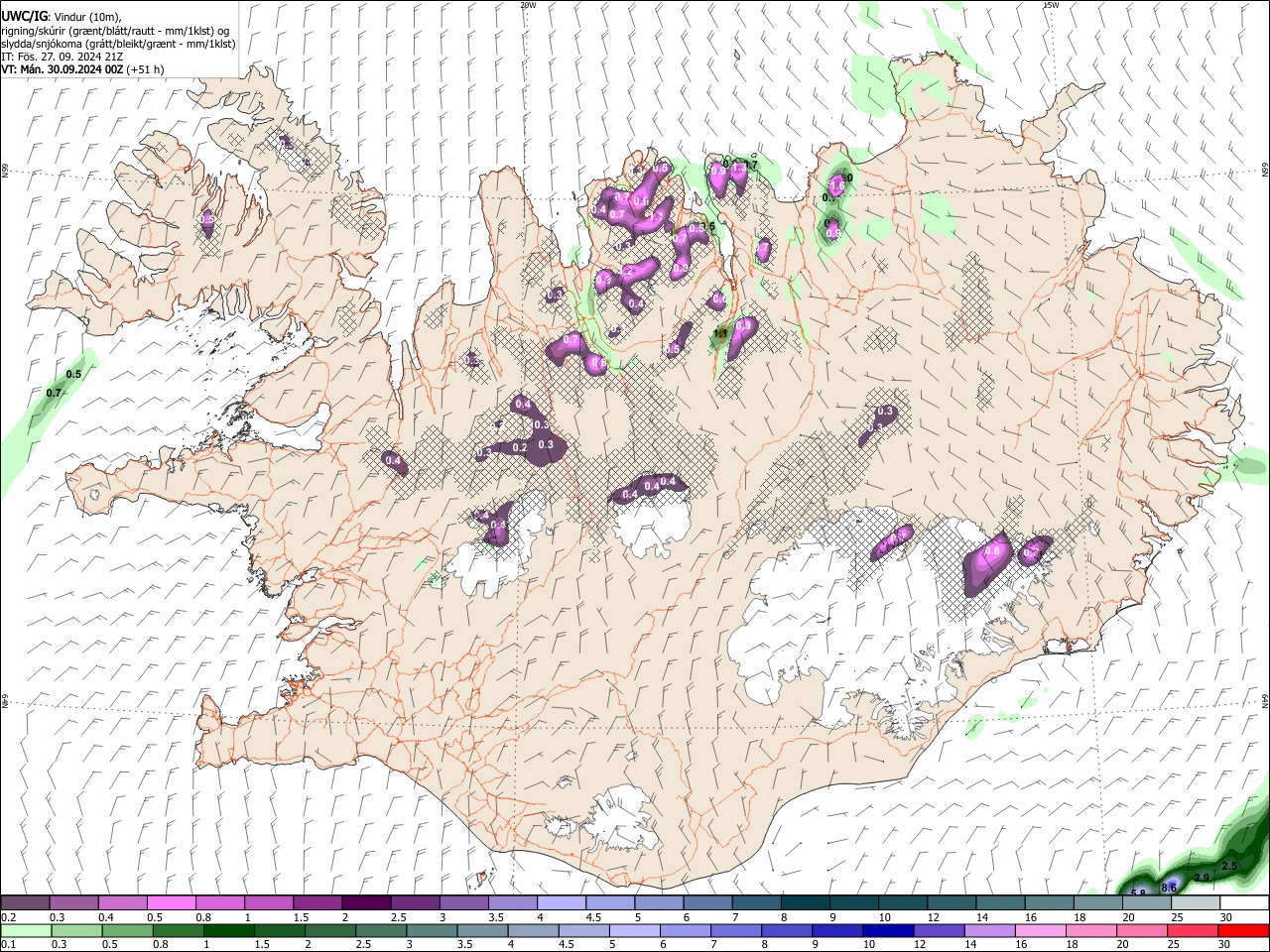Pick the darkest green swatch labeled 1 in bottom row
Screen dimensions: 1270x952
[229, 930]
